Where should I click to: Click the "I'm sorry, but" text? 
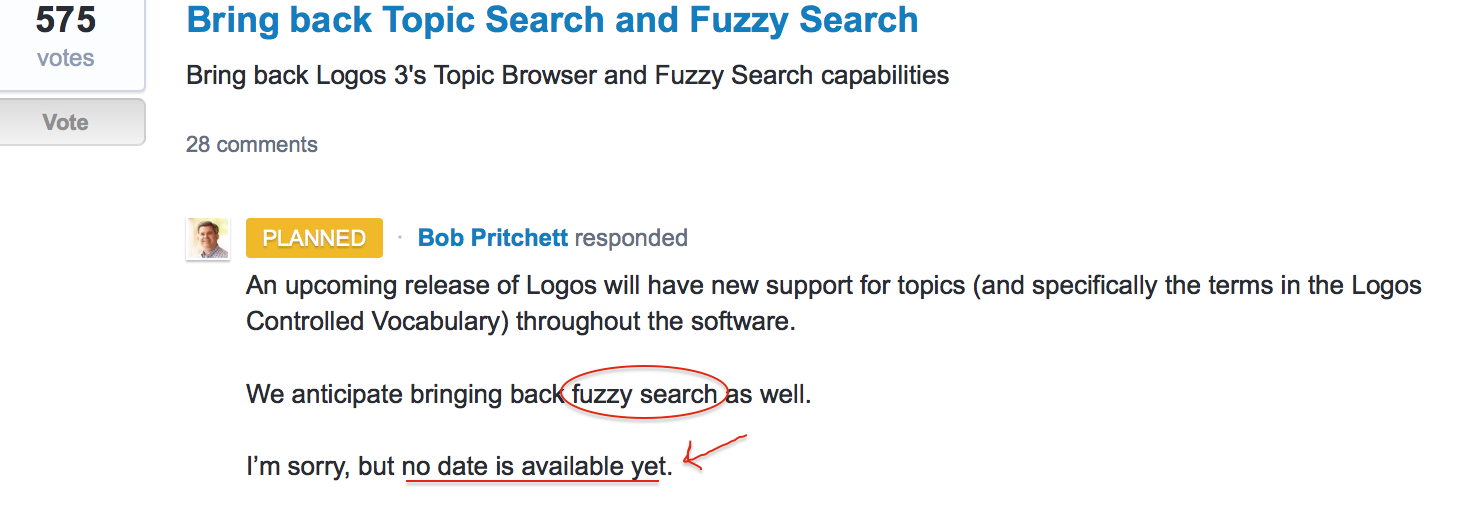click(320, 467)
